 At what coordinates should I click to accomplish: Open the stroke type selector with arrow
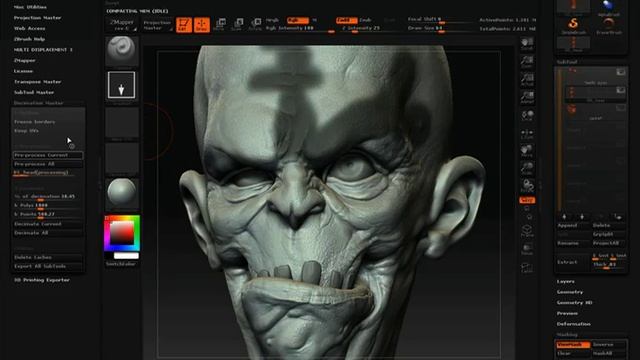[x=122, y=85]
